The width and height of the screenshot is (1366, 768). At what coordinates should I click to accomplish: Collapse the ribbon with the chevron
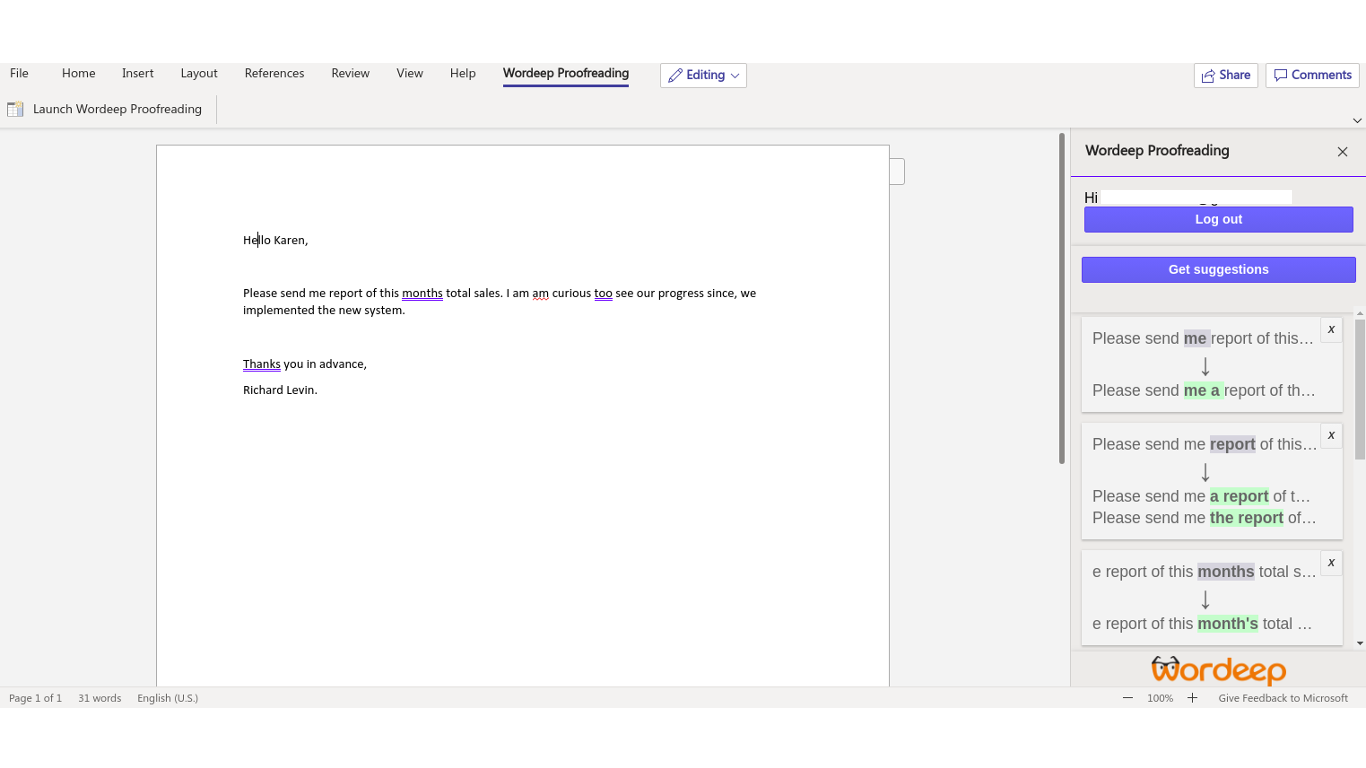tap(1357, 120)
